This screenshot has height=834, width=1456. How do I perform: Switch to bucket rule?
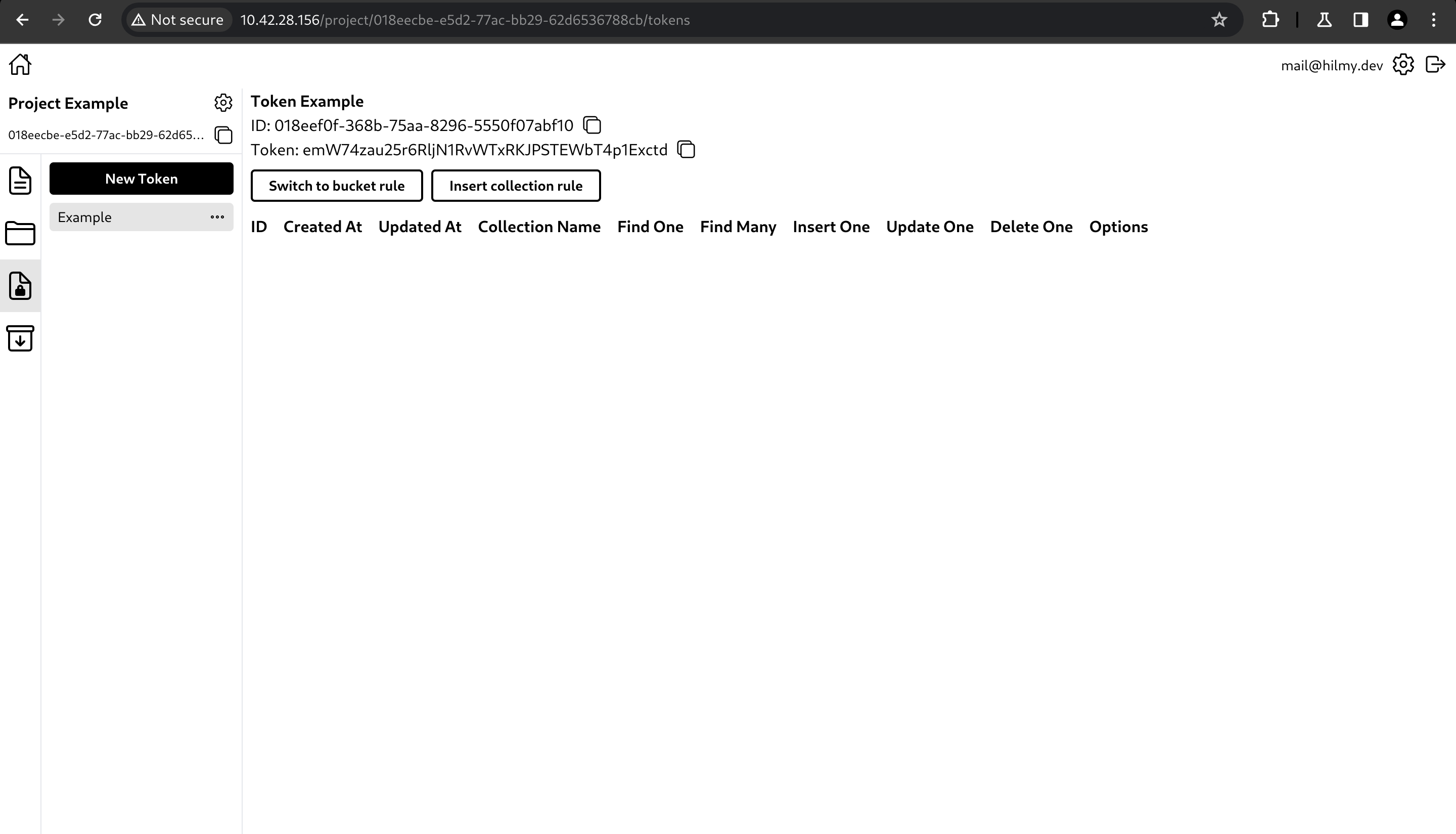point(337,186)
